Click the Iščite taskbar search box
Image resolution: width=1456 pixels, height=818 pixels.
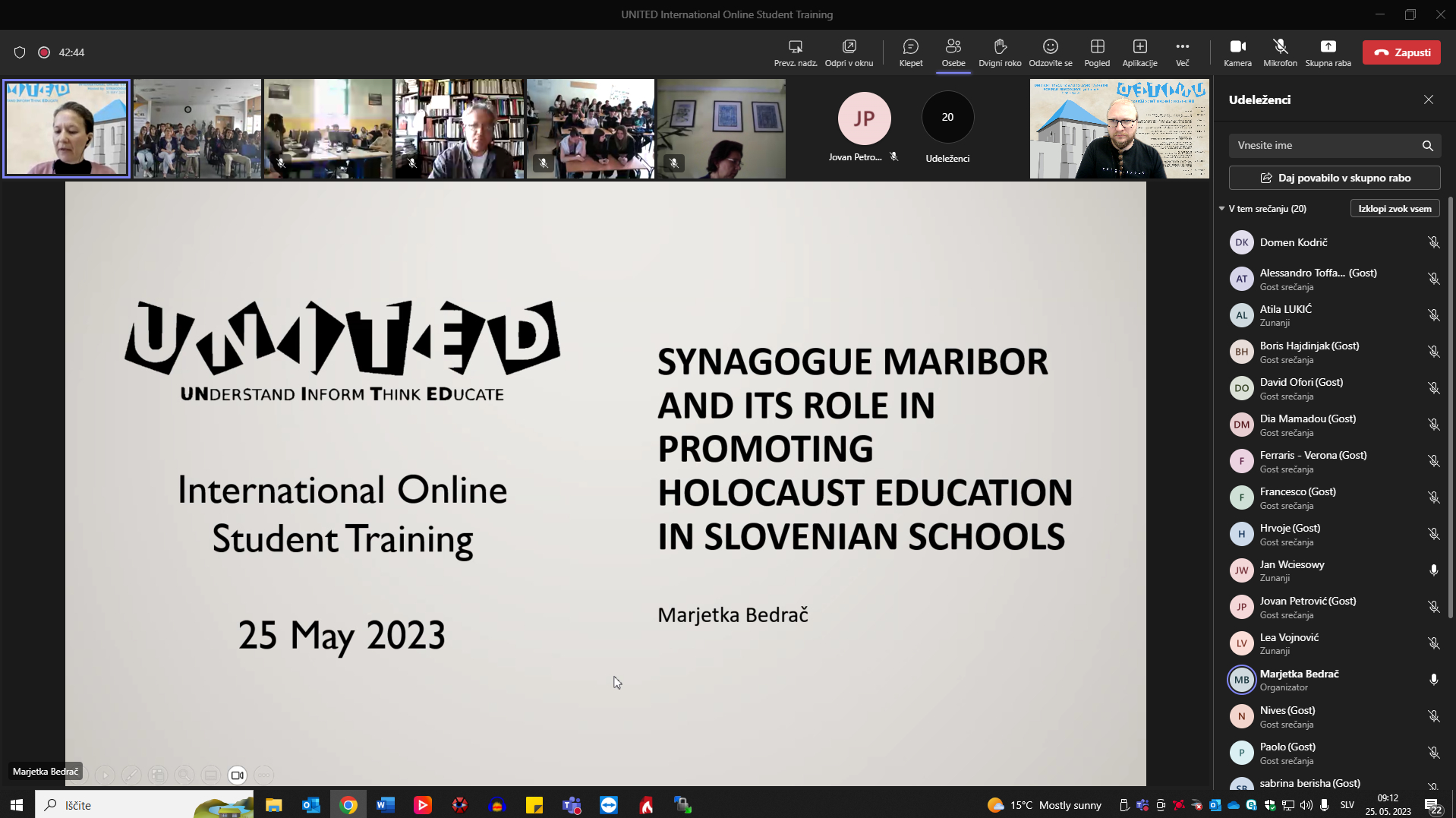(144, 804)
